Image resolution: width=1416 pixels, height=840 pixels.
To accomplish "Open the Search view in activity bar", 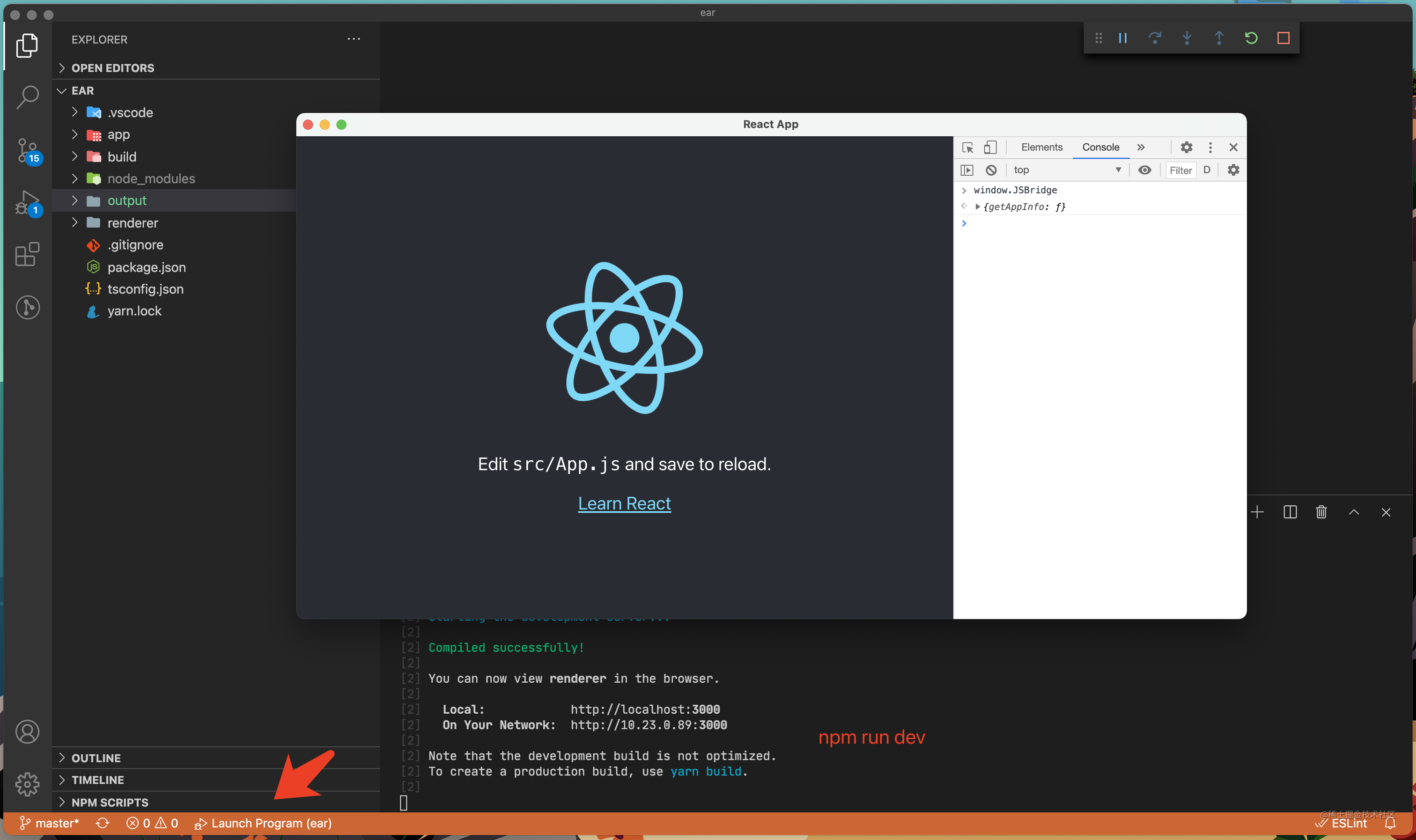I will [27, 97].
